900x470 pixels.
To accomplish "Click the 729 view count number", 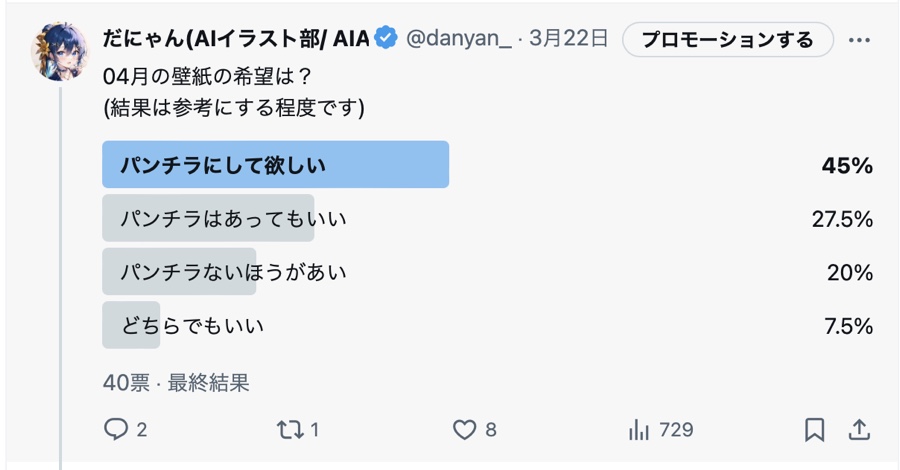I will coord(676,430).
